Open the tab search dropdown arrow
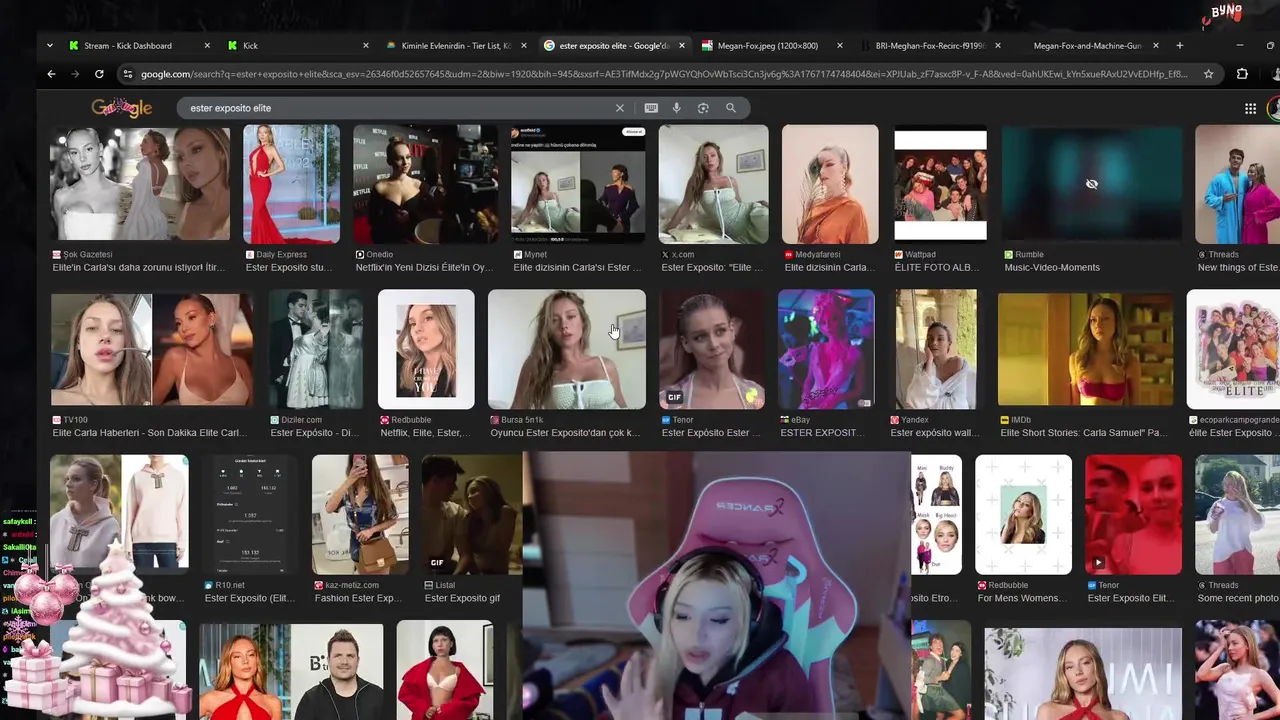 tap(50, 45)
